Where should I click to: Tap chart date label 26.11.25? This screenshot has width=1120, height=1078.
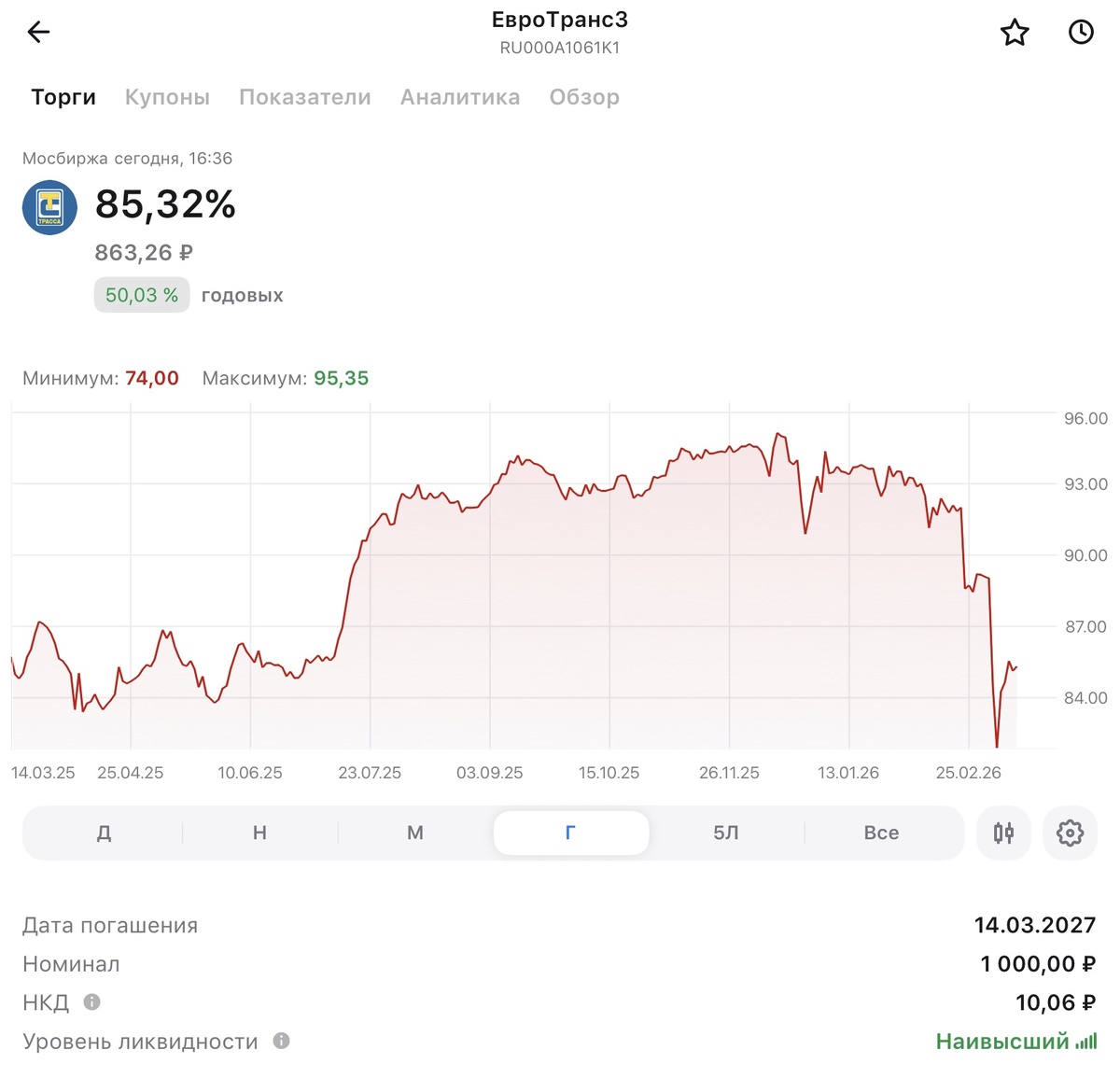729,773
